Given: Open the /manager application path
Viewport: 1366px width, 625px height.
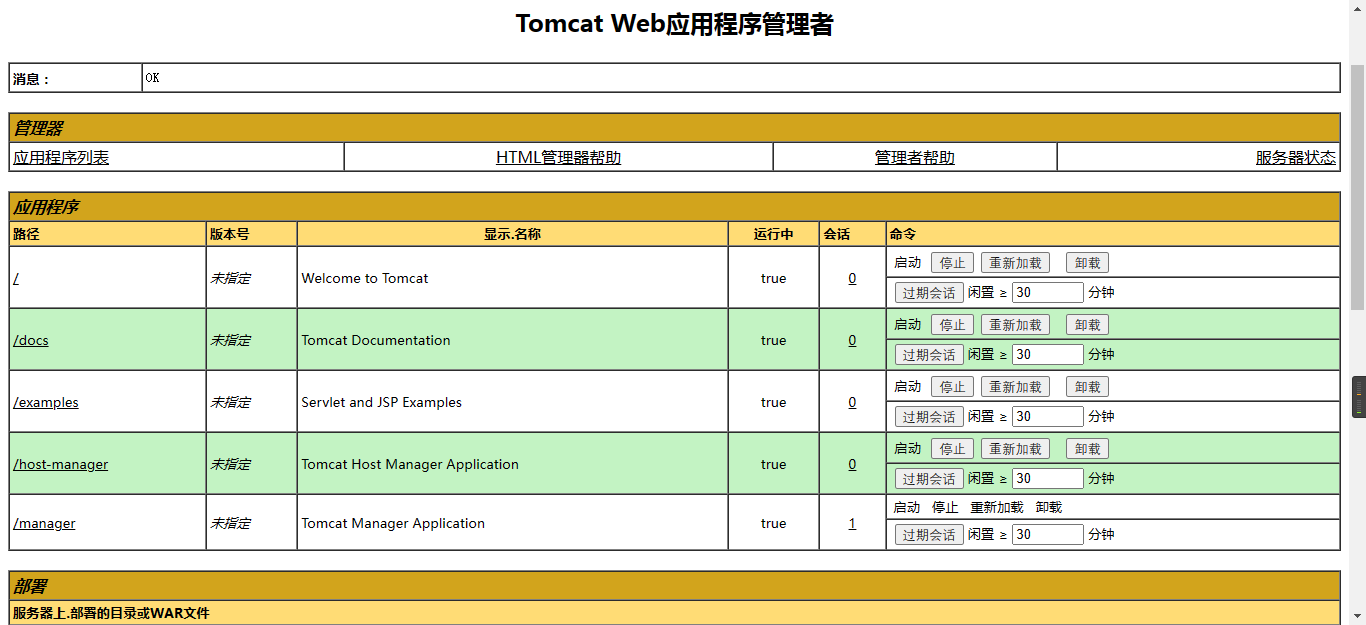Looking at the screenshot, I should click(44, 524).
